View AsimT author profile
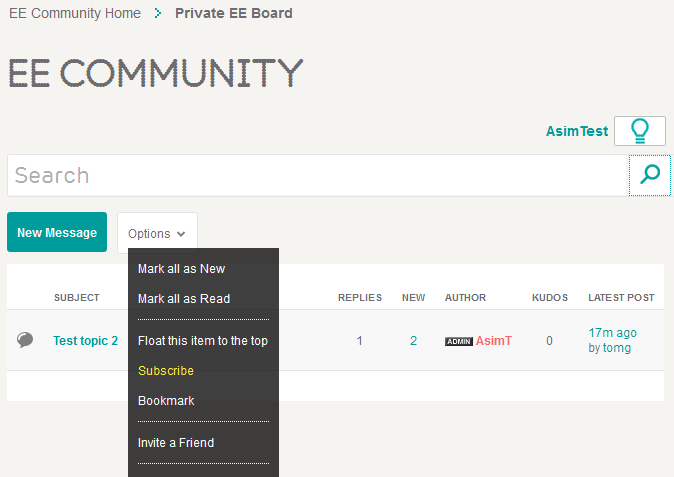Viewport: 674px width, 477px height. click(493, 341)
